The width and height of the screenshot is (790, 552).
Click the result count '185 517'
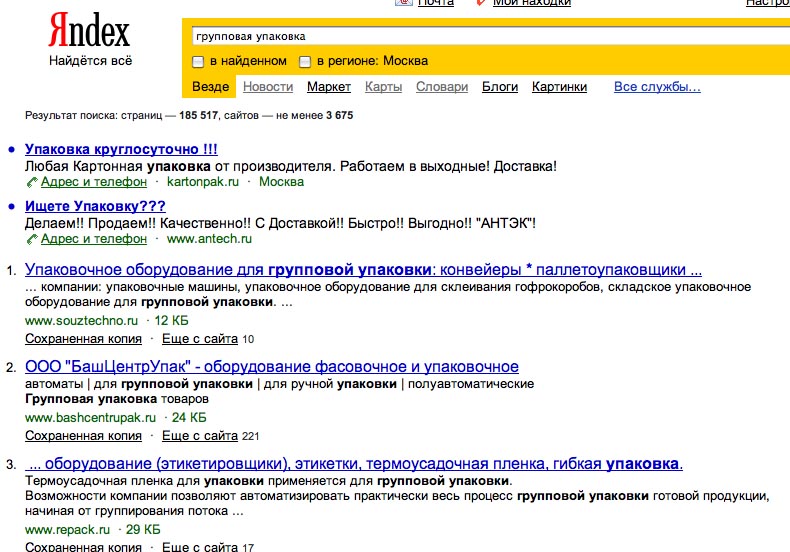(199, 115)
